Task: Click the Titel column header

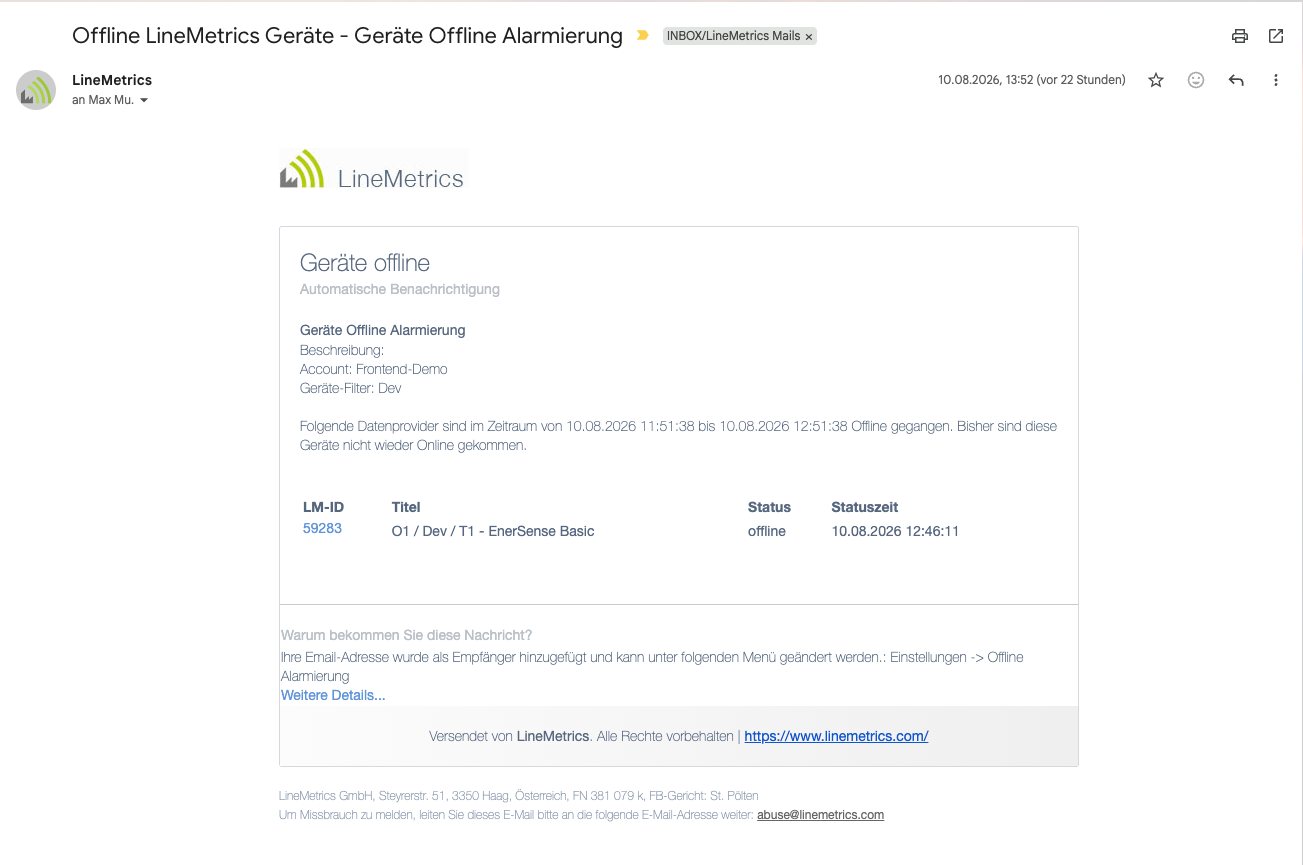Action: [x=406, y=507]
